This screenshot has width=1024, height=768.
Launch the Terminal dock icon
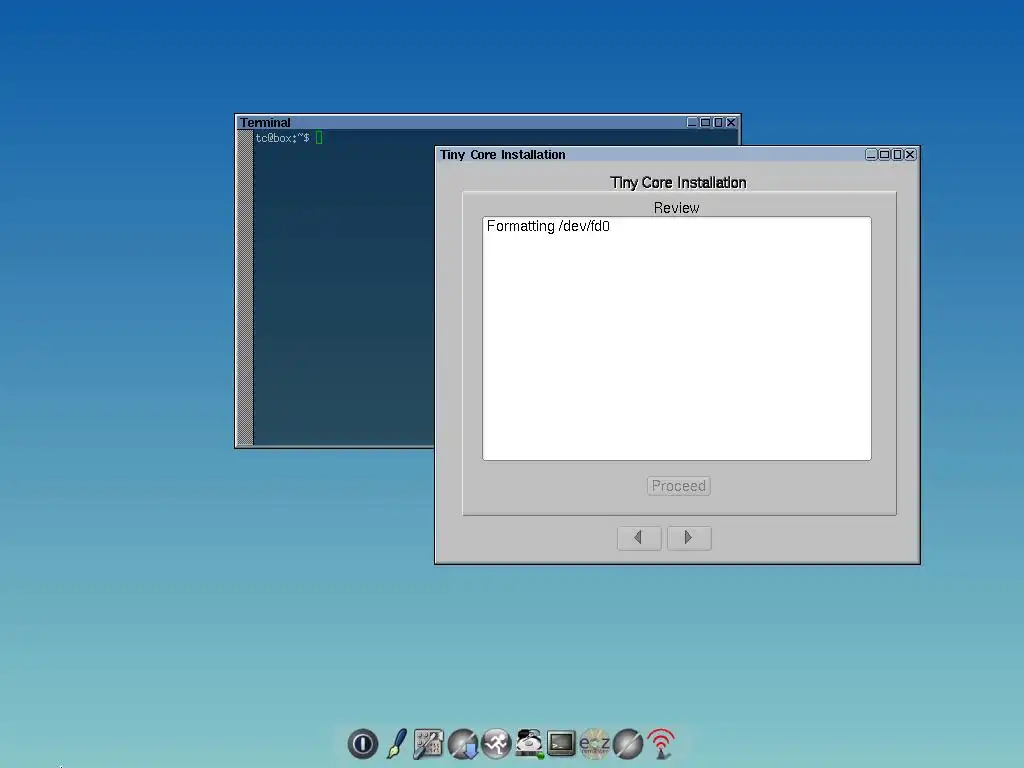point(561,744)
